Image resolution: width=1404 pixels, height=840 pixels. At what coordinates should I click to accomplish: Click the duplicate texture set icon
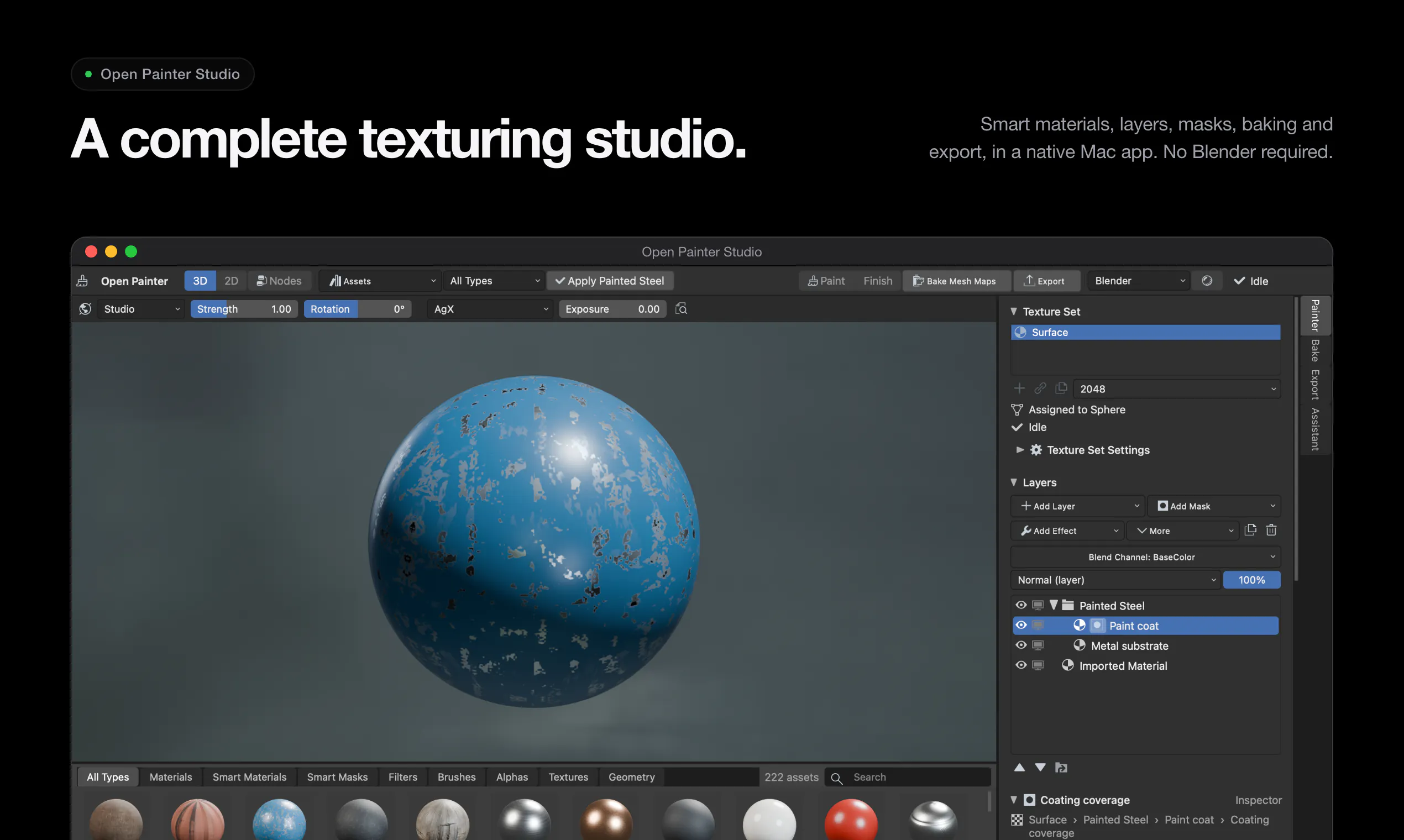1061,389
